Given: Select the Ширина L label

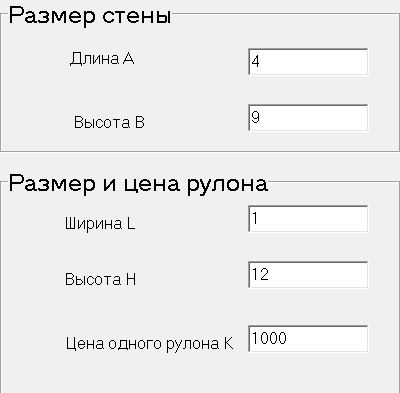Looking at the screenshot, I should click(100, 223).
